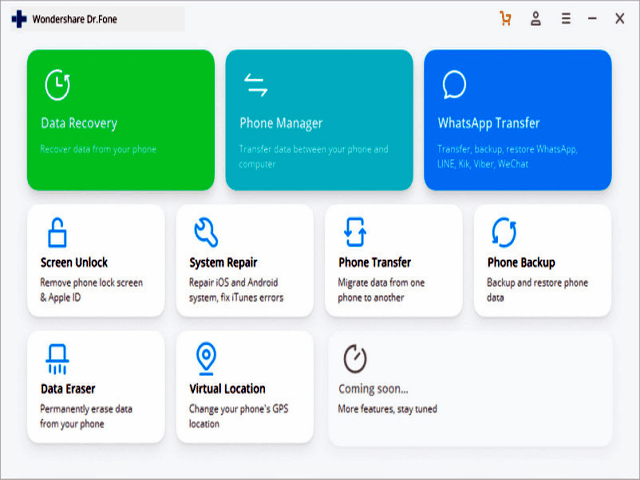Click the Phone Manager arrows icon
The width and height of the screenshot is (640, 480).
[x=256, y=85]
